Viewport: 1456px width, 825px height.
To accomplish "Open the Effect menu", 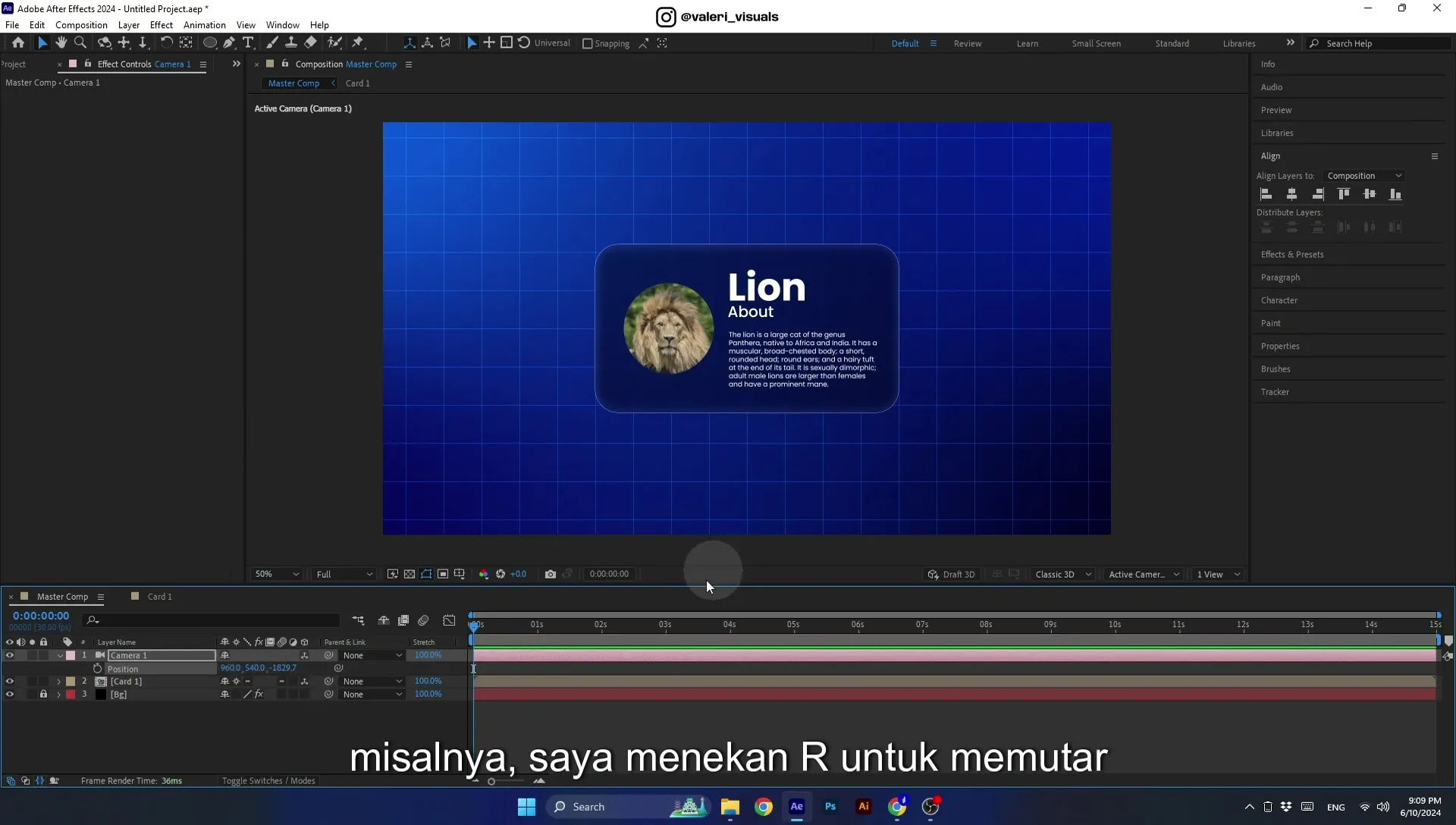I will 161,25.
